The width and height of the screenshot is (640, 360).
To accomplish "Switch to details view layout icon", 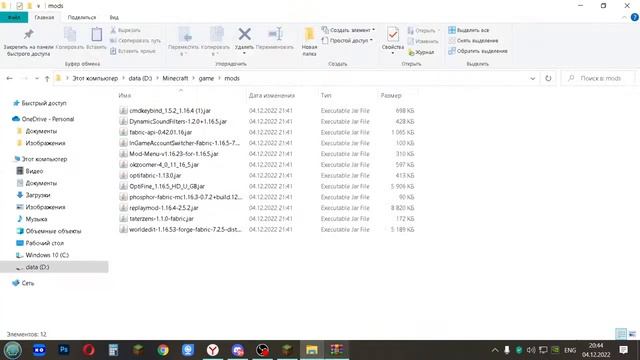I will 621,334.
